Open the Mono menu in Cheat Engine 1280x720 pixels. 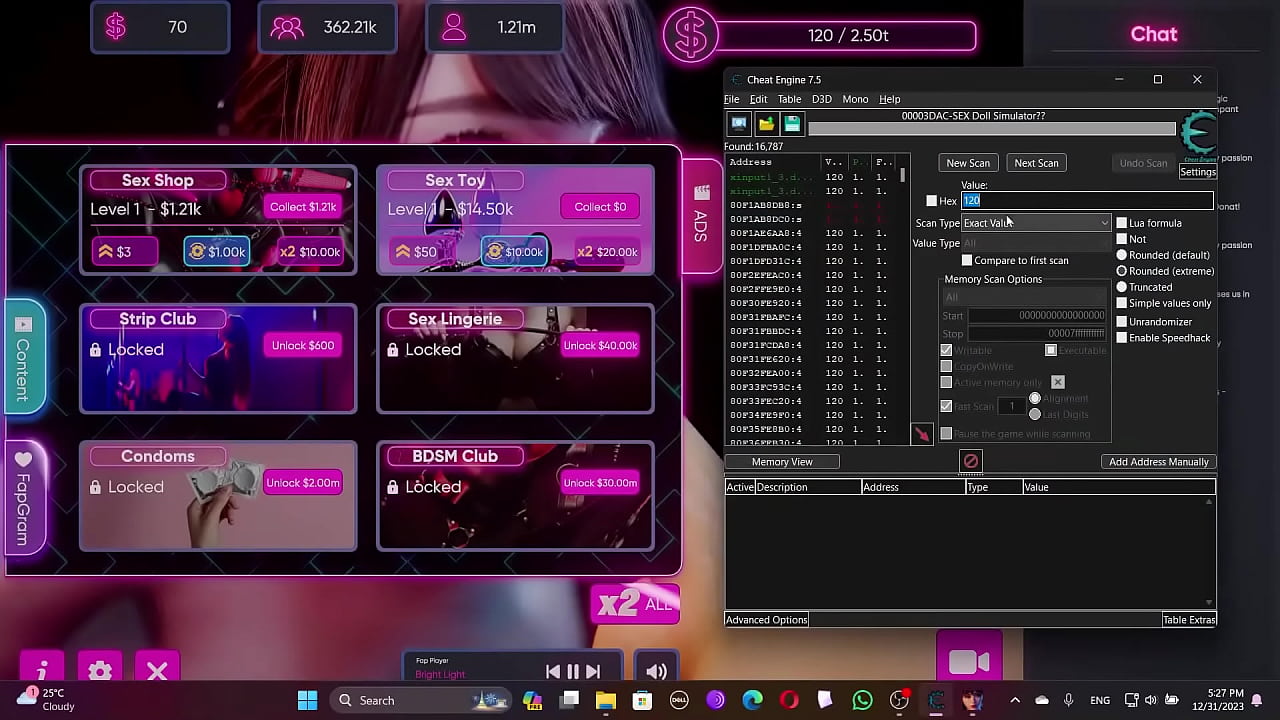pyautogui.click(x=855, y=99)
